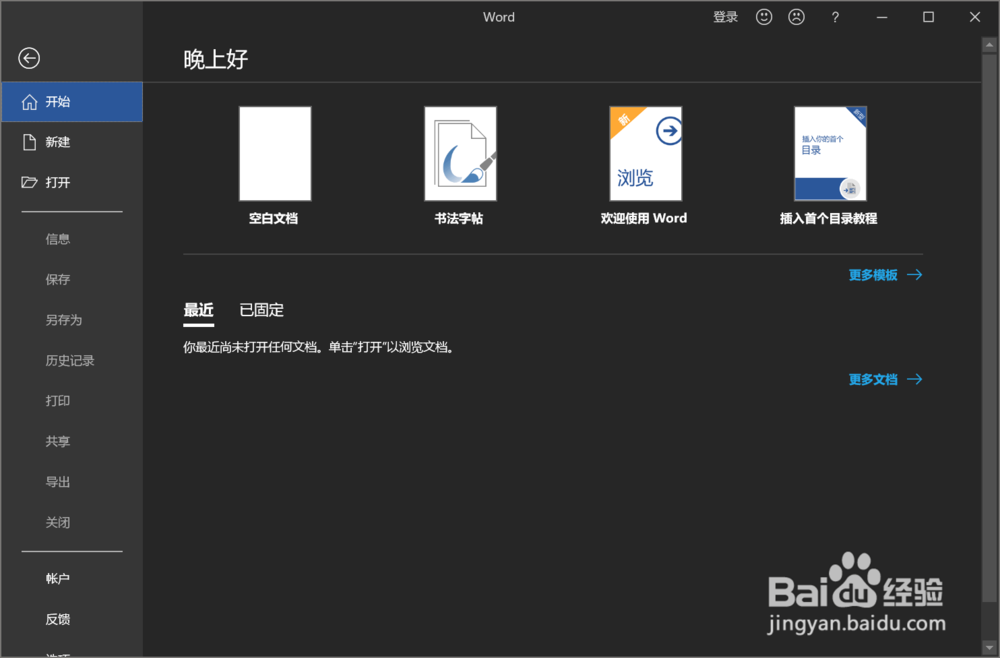Switch to the 最近 tab

tap(198, 311)
